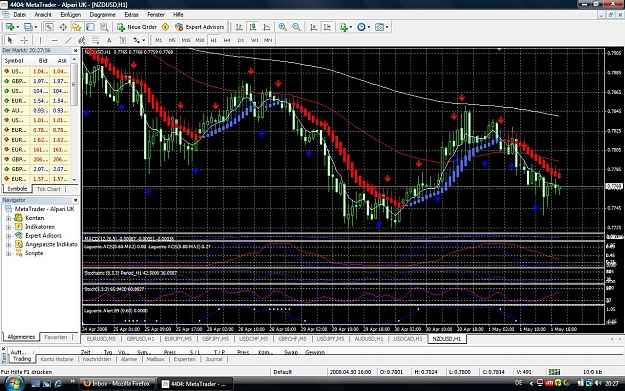Open the add indicators icon
Screen dimensions: 625x391
click(x=343, y=27)
